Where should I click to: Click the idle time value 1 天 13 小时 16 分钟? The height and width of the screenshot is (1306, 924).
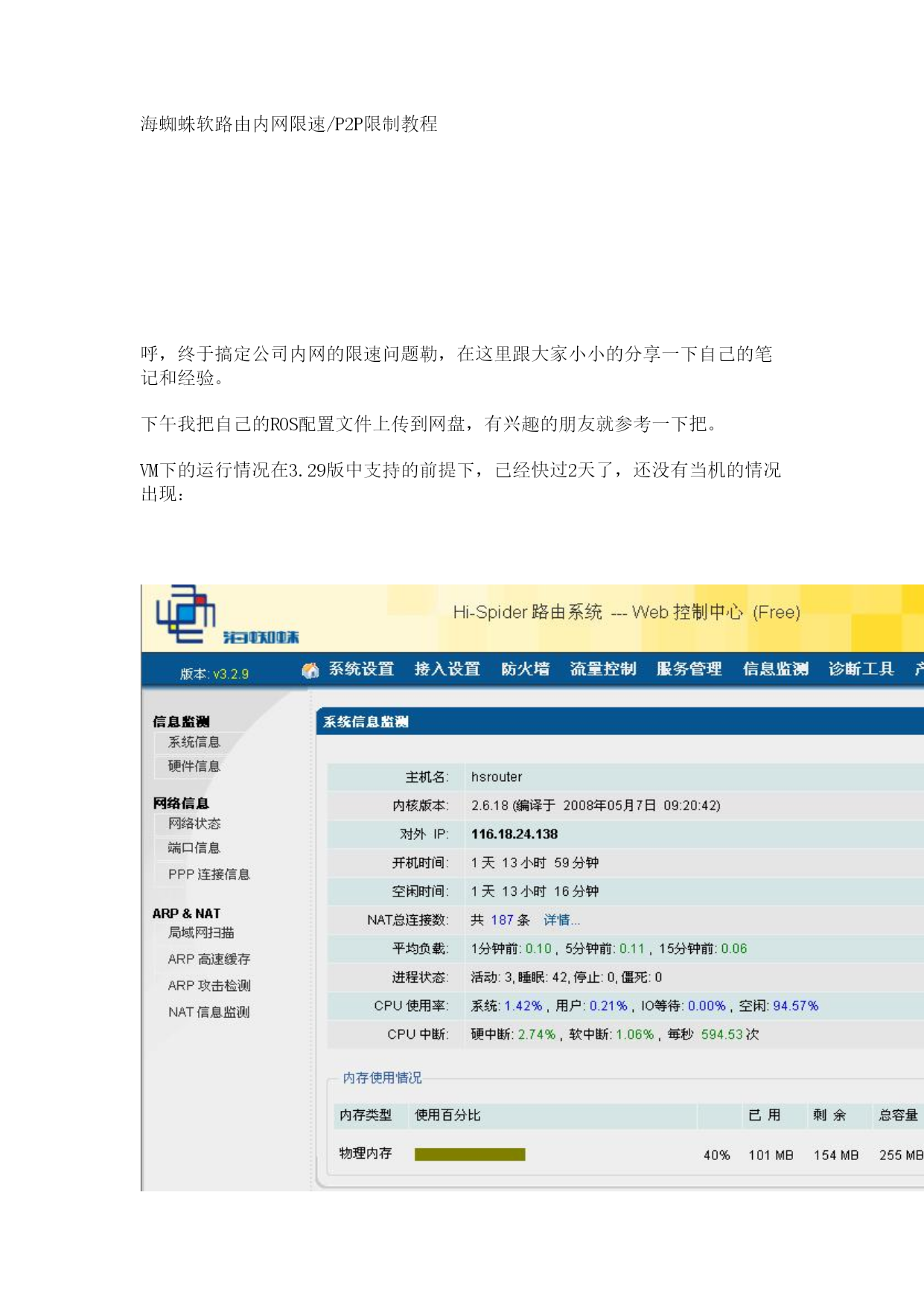pyautogui.click(x=535, y=892)
